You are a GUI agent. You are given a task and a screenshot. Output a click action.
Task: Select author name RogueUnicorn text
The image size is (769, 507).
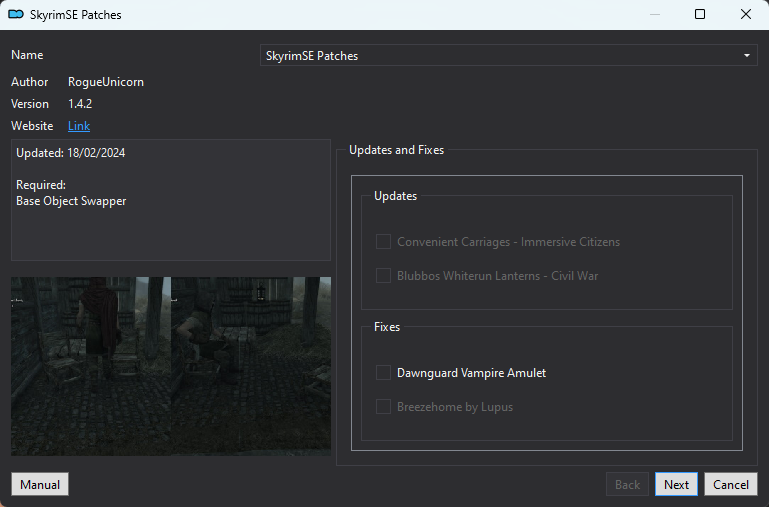point(106,82)
